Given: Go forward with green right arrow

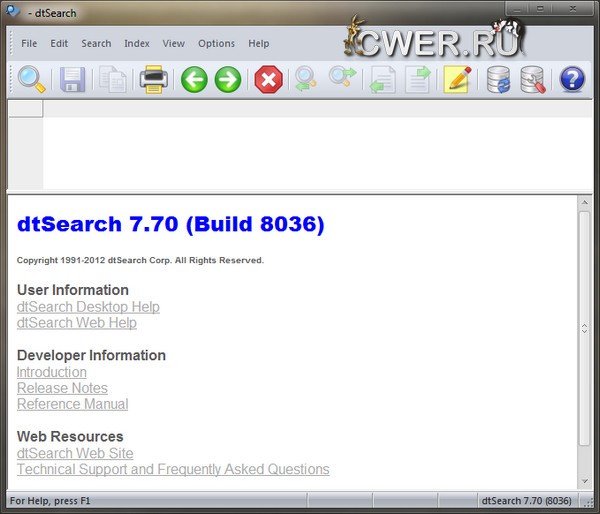Looking at the screenshot, I should tap(228, 79).
